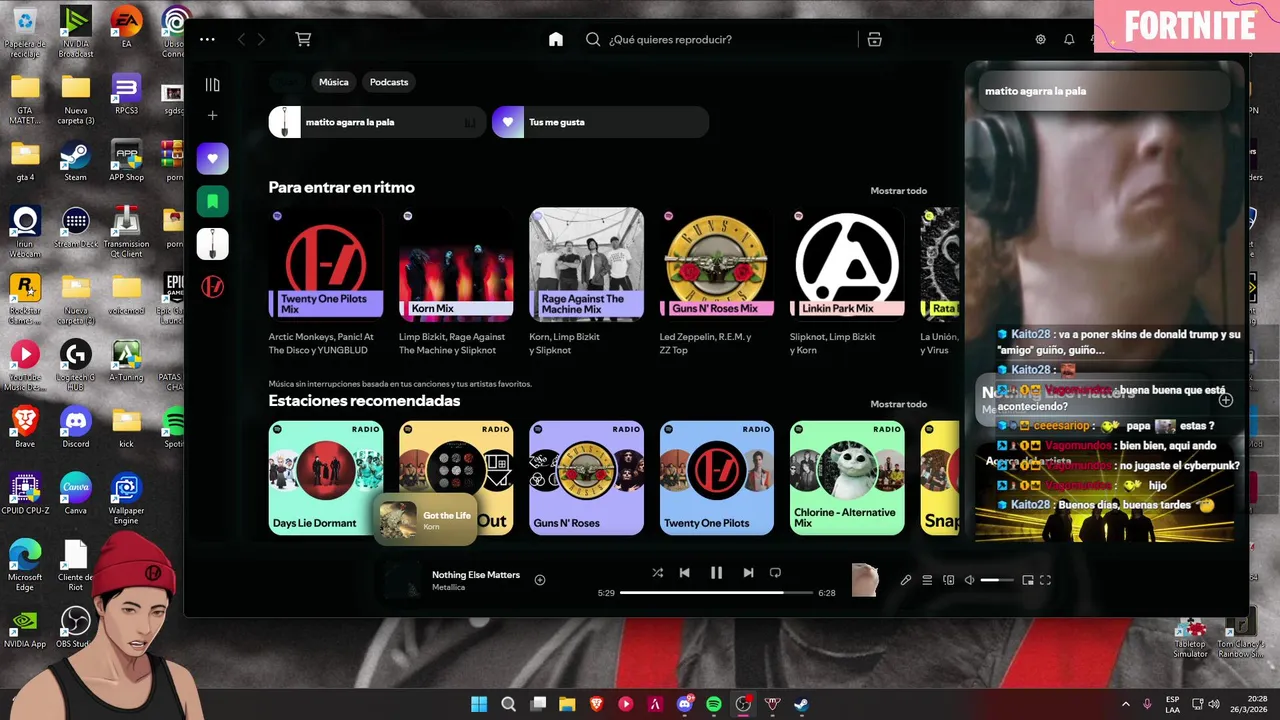Skip to next track

(x=748, y=573)
